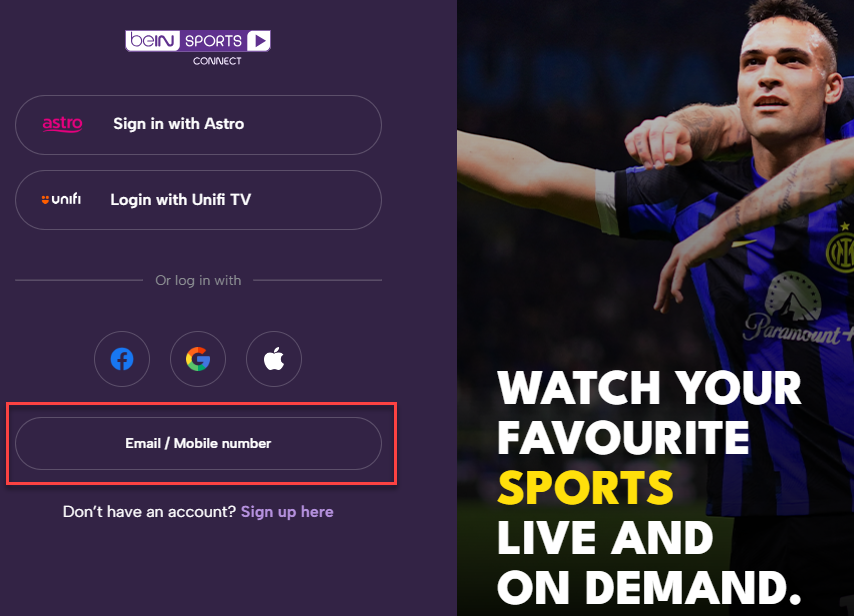Screen dimensions: 854x616
Task: Click the CONNECT label under the logo
Action: (217, 61)
